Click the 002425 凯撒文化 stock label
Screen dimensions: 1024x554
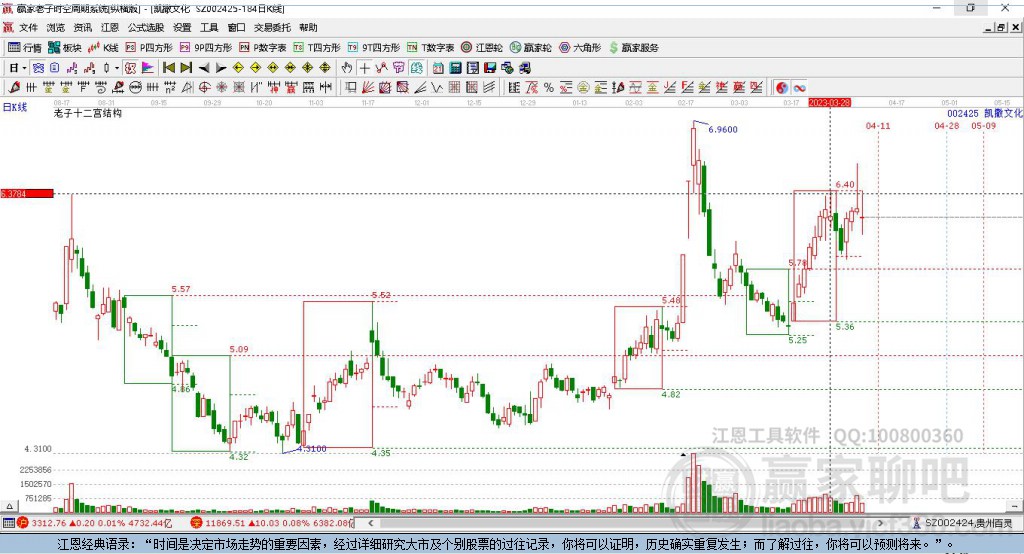985,113
